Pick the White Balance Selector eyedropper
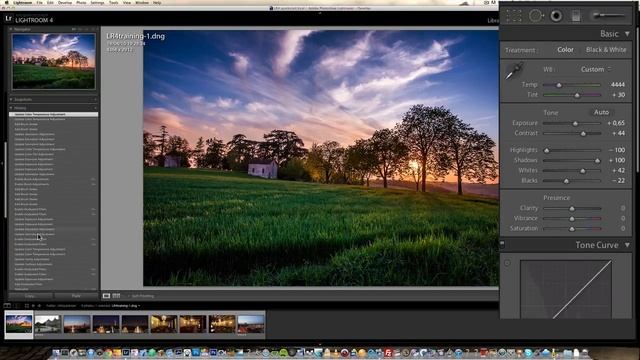The width and height of the screenshot is (640, 360). click(x=514, y=71)
